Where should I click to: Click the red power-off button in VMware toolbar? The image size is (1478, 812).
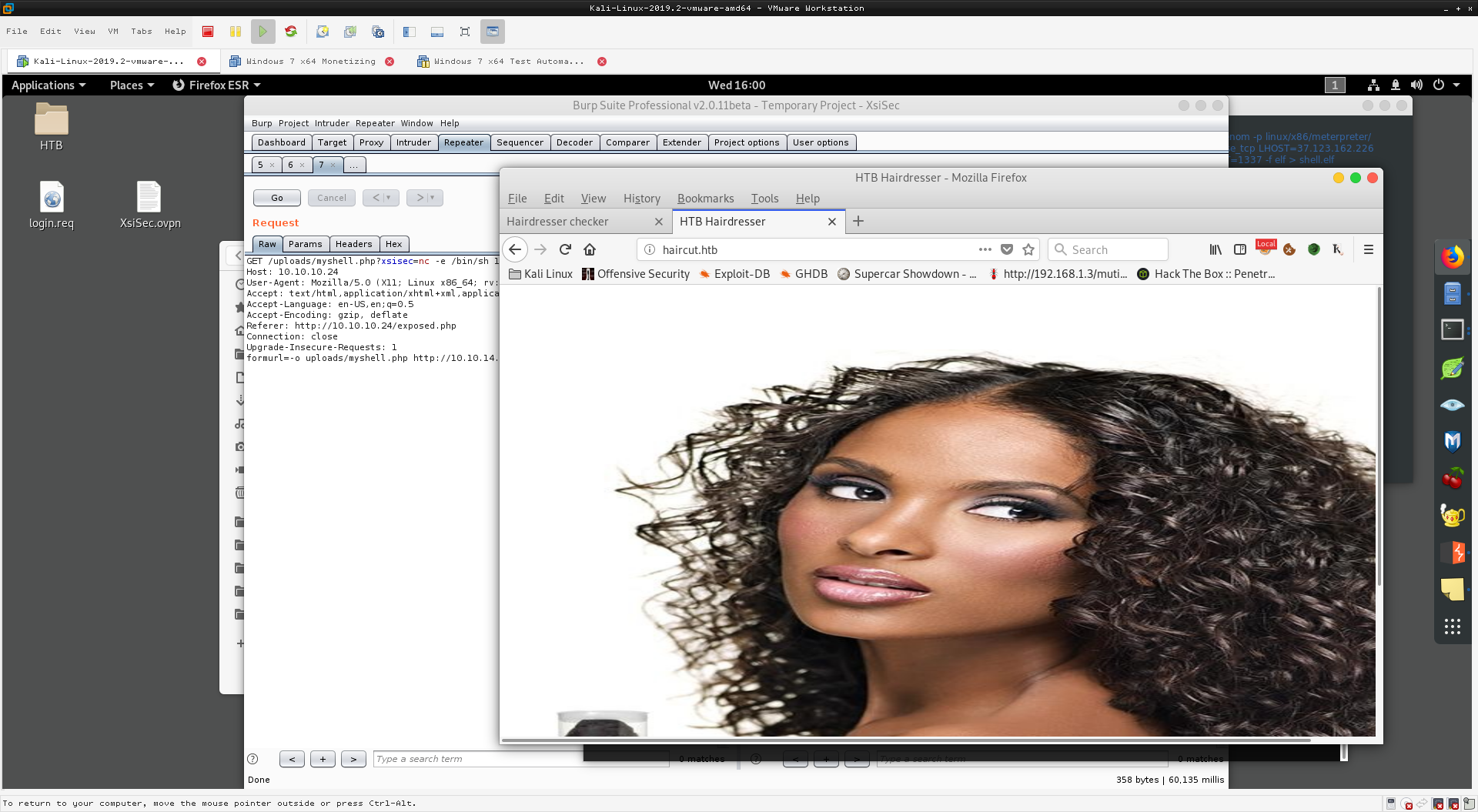pos(208,32)
